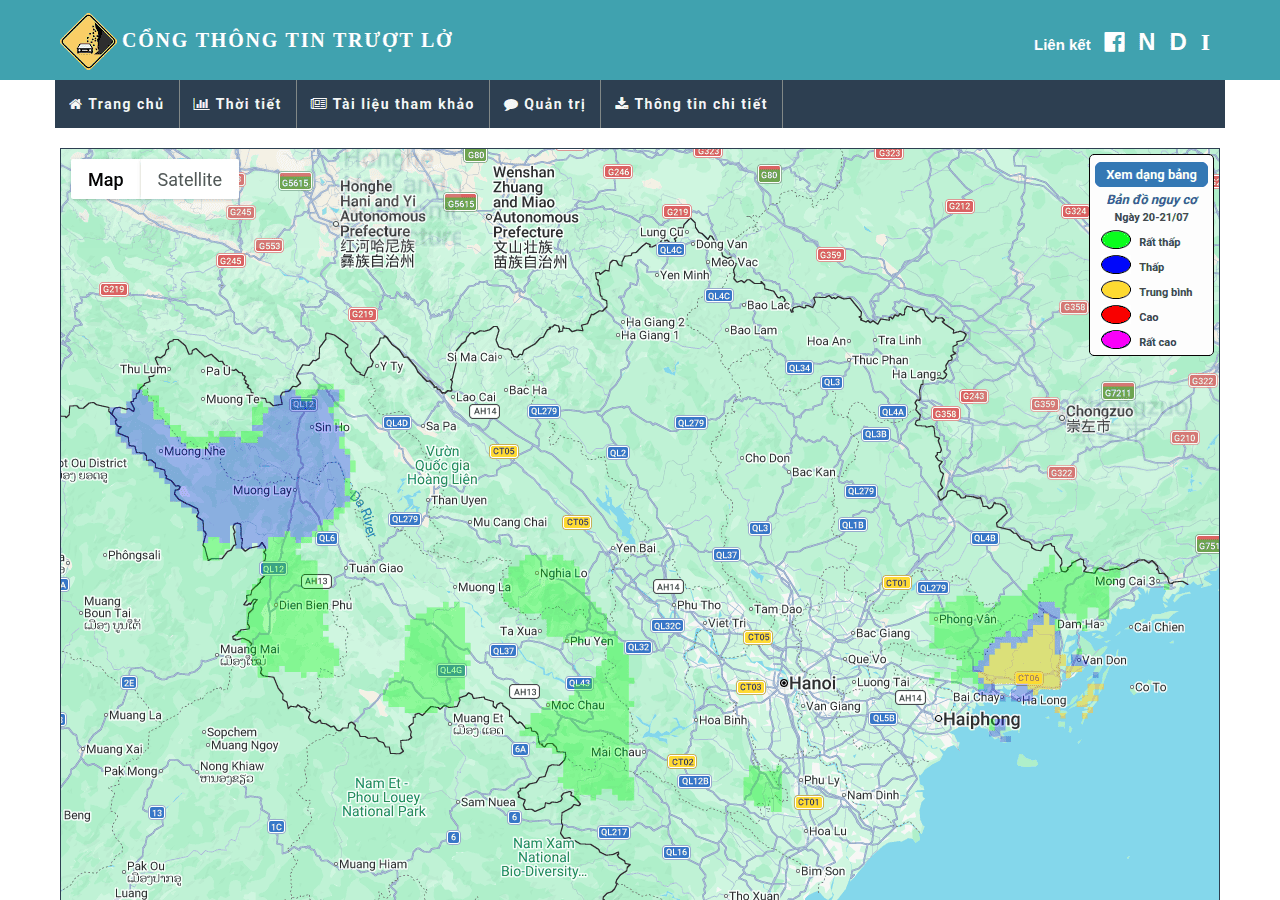
Task: Click the magenta Rất cao legend swatch
Action: [1116, 340]
